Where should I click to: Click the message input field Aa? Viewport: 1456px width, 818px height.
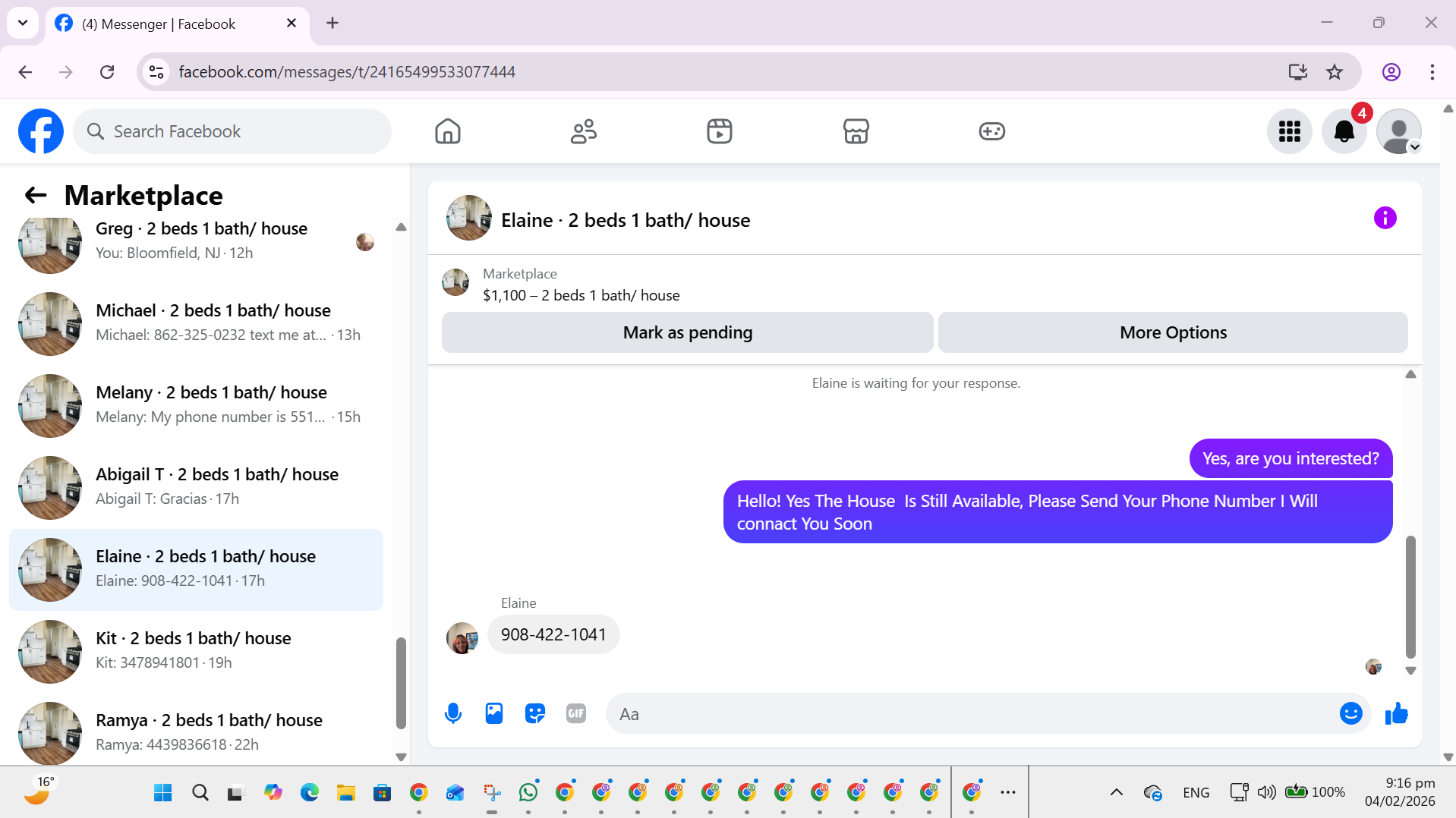972,714
